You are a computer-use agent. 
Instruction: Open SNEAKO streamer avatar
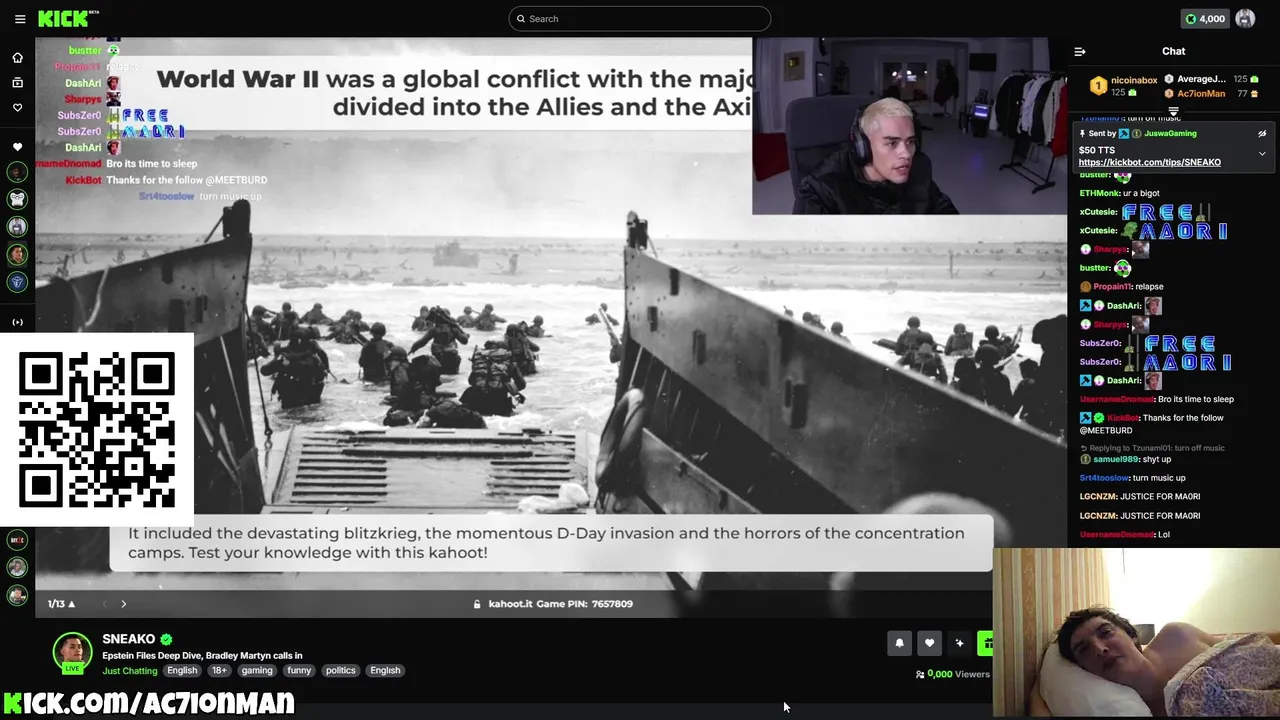click(73, 652)
